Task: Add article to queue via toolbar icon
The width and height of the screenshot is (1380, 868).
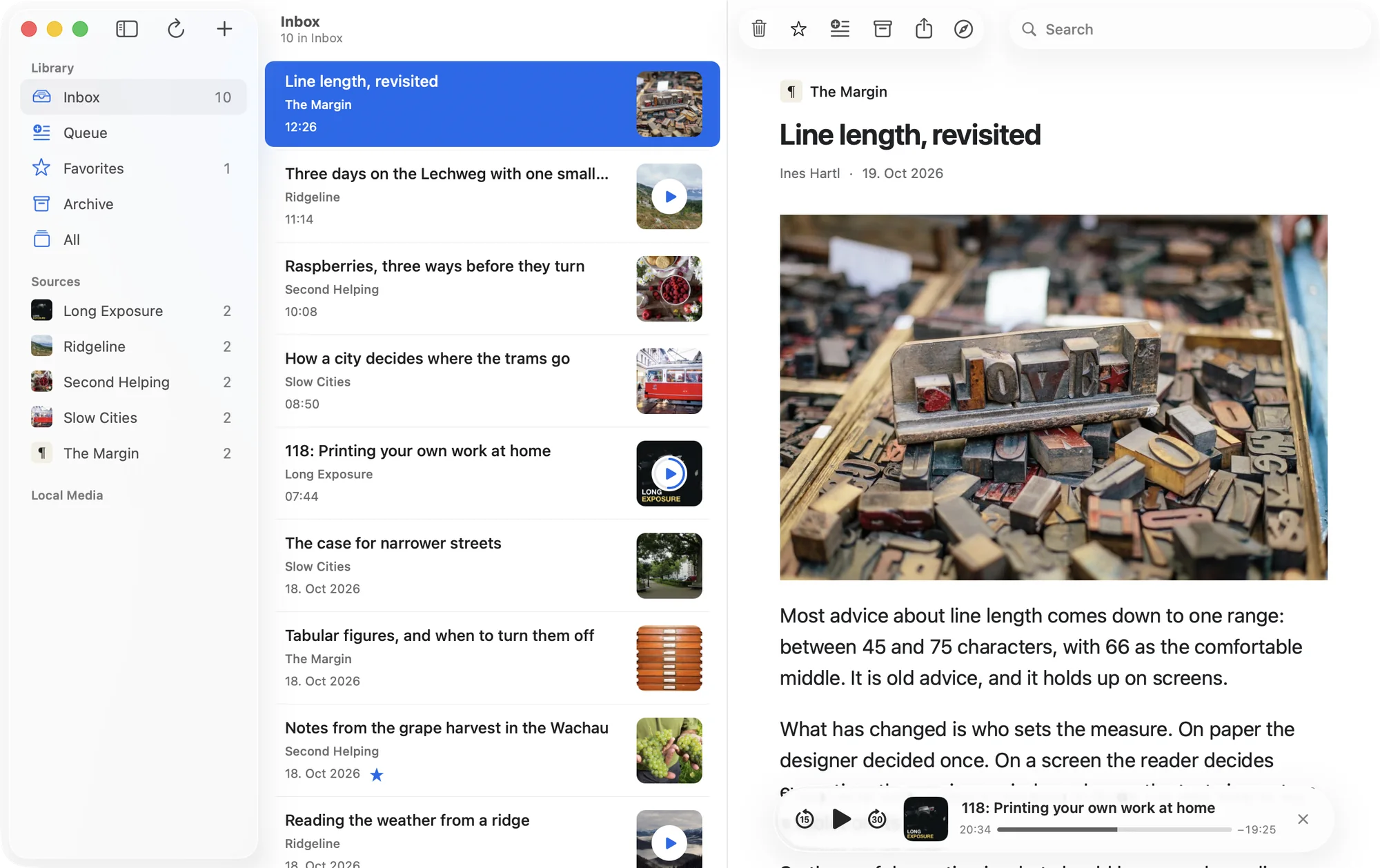Action: click(840, 29)
